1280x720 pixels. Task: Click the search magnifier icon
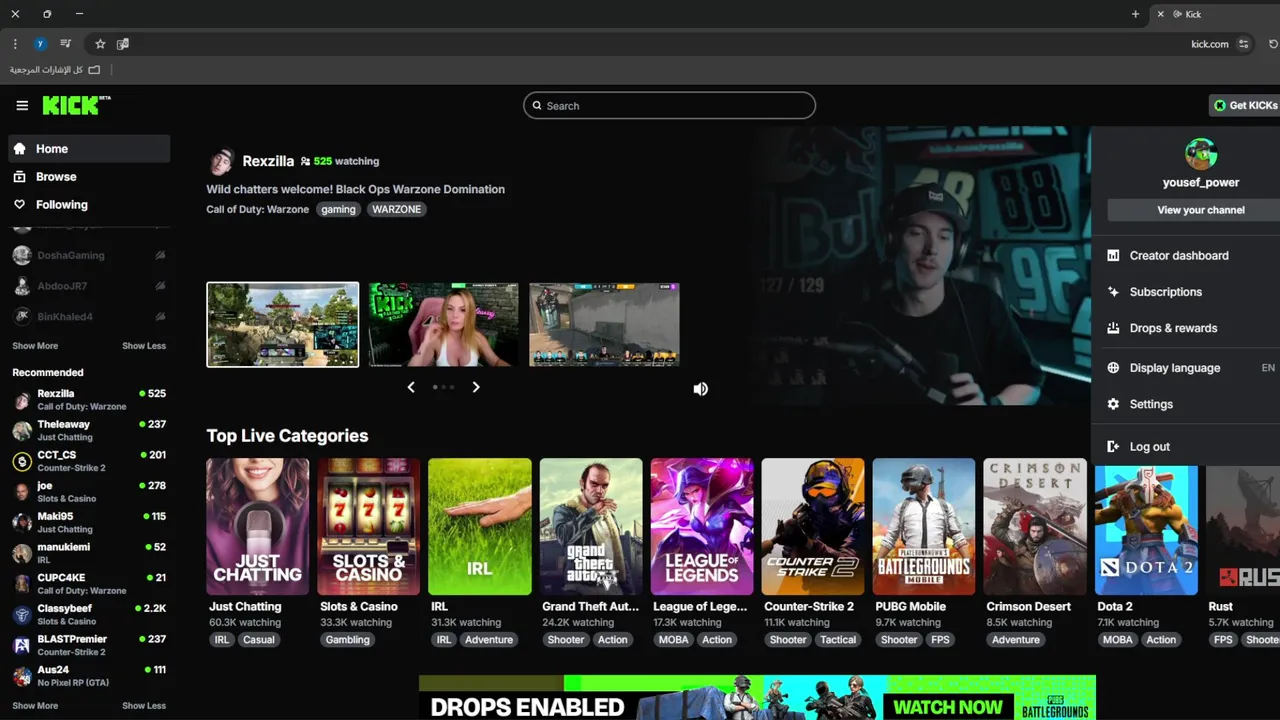click(x=537, y=106)
